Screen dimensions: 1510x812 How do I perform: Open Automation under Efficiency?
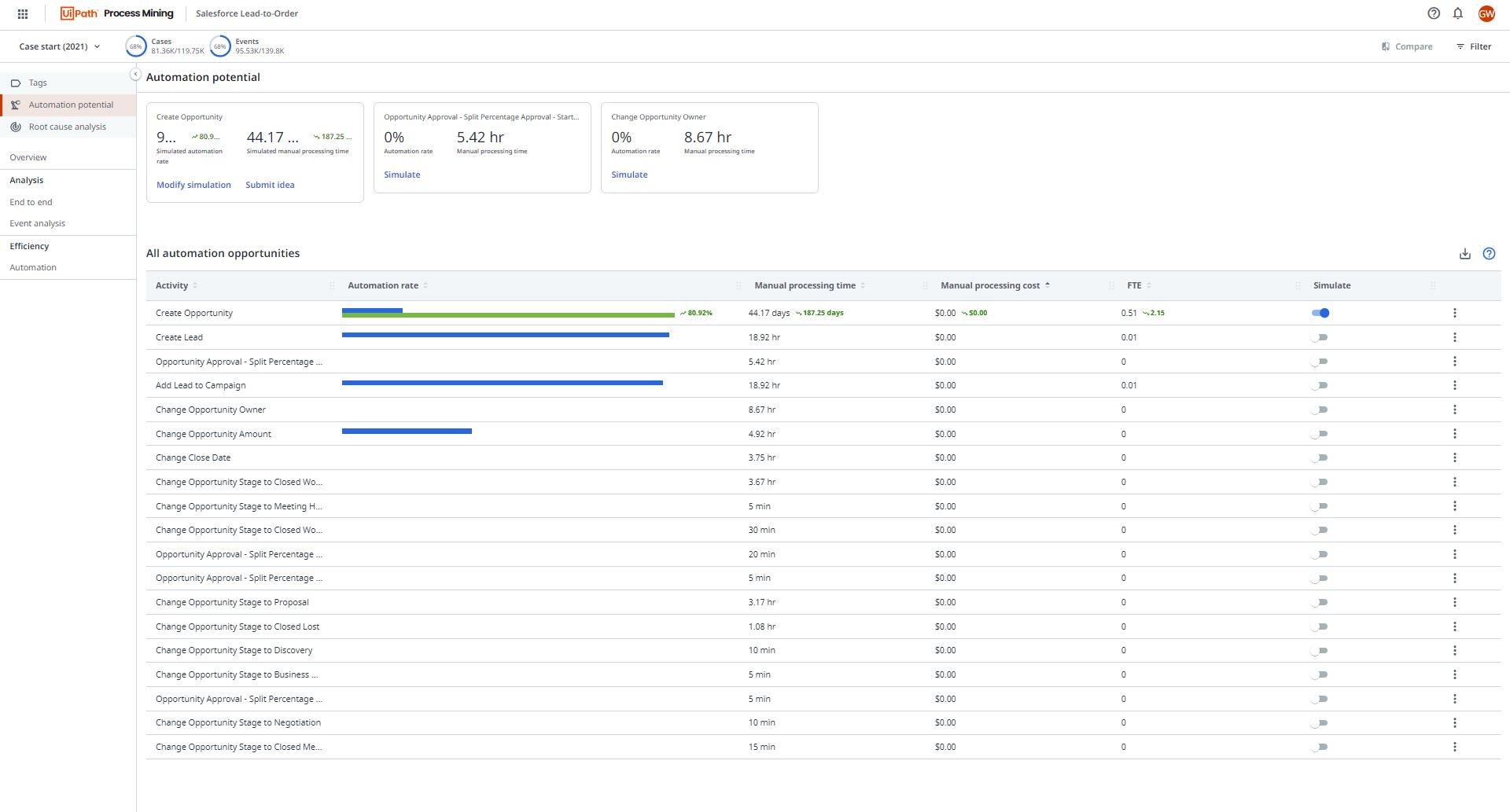pos(33,267)
